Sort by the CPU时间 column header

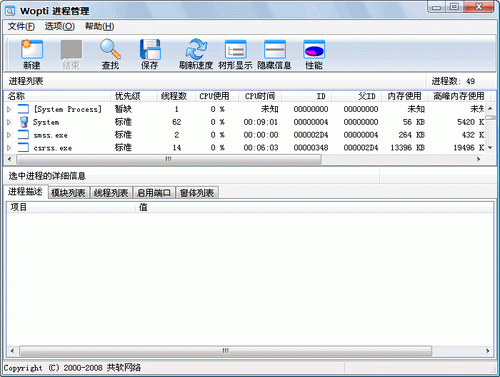(x=260, y=96)
